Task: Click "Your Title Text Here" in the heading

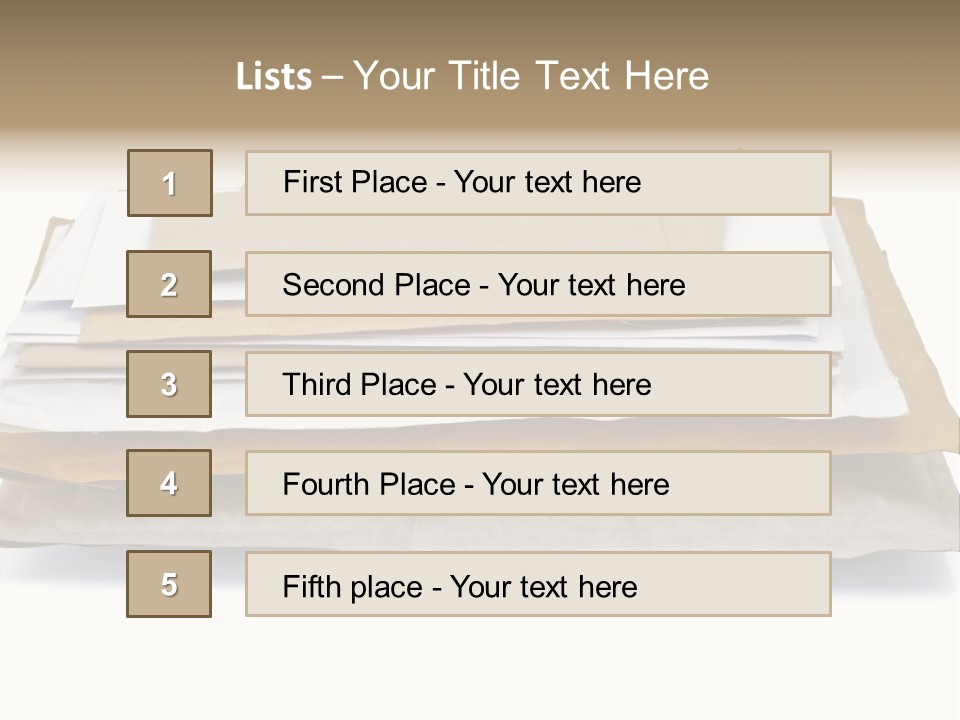Action: pyautogui.click(x=531, y=77)
